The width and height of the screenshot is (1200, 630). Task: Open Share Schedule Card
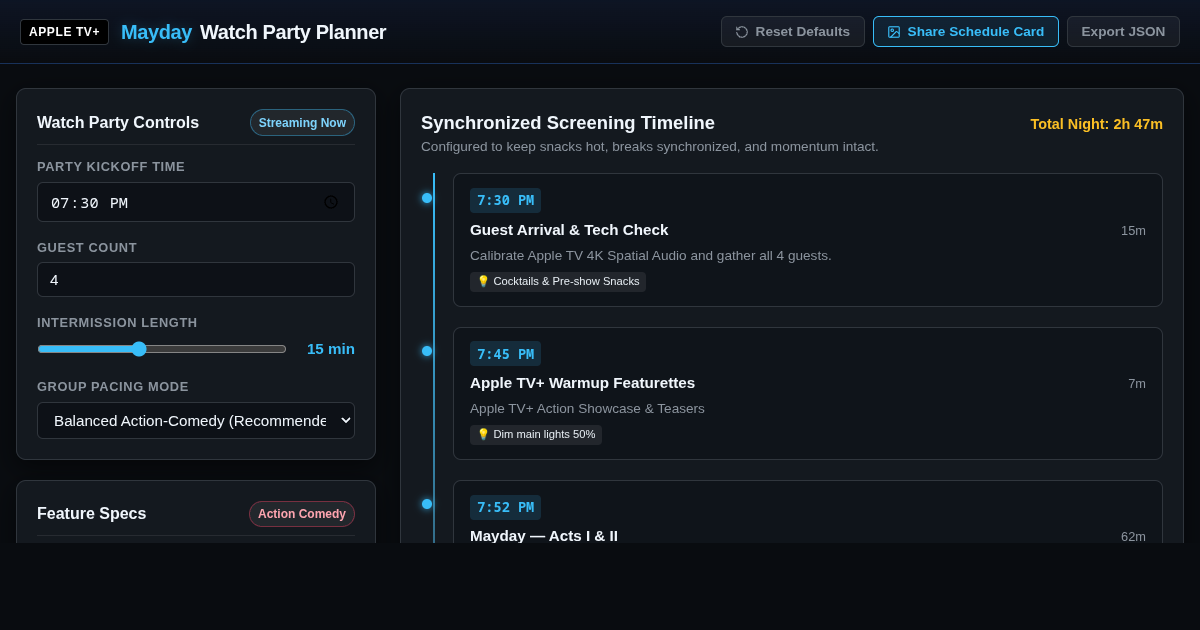(966, 31)
